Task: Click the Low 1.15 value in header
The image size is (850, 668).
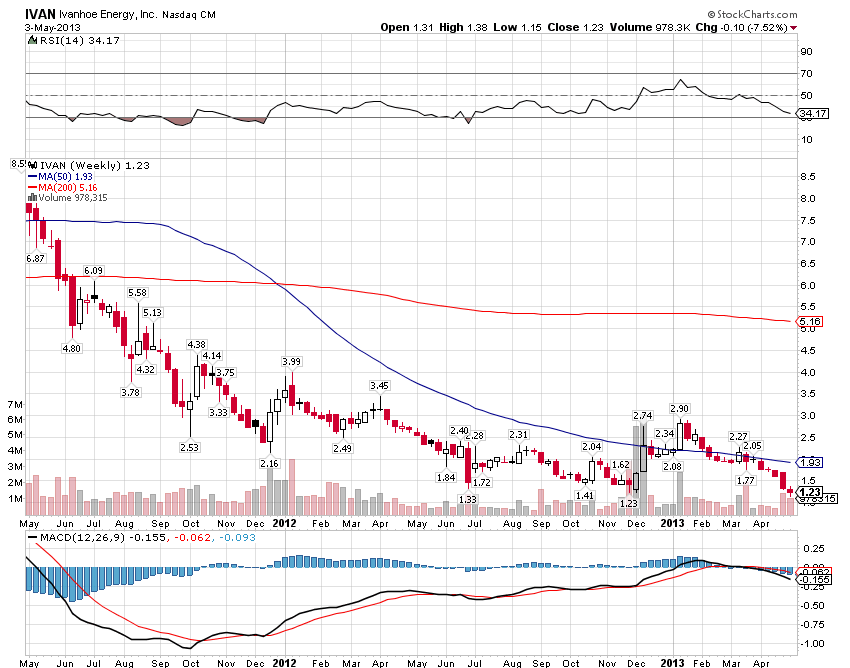Action: tap(517, 28)
